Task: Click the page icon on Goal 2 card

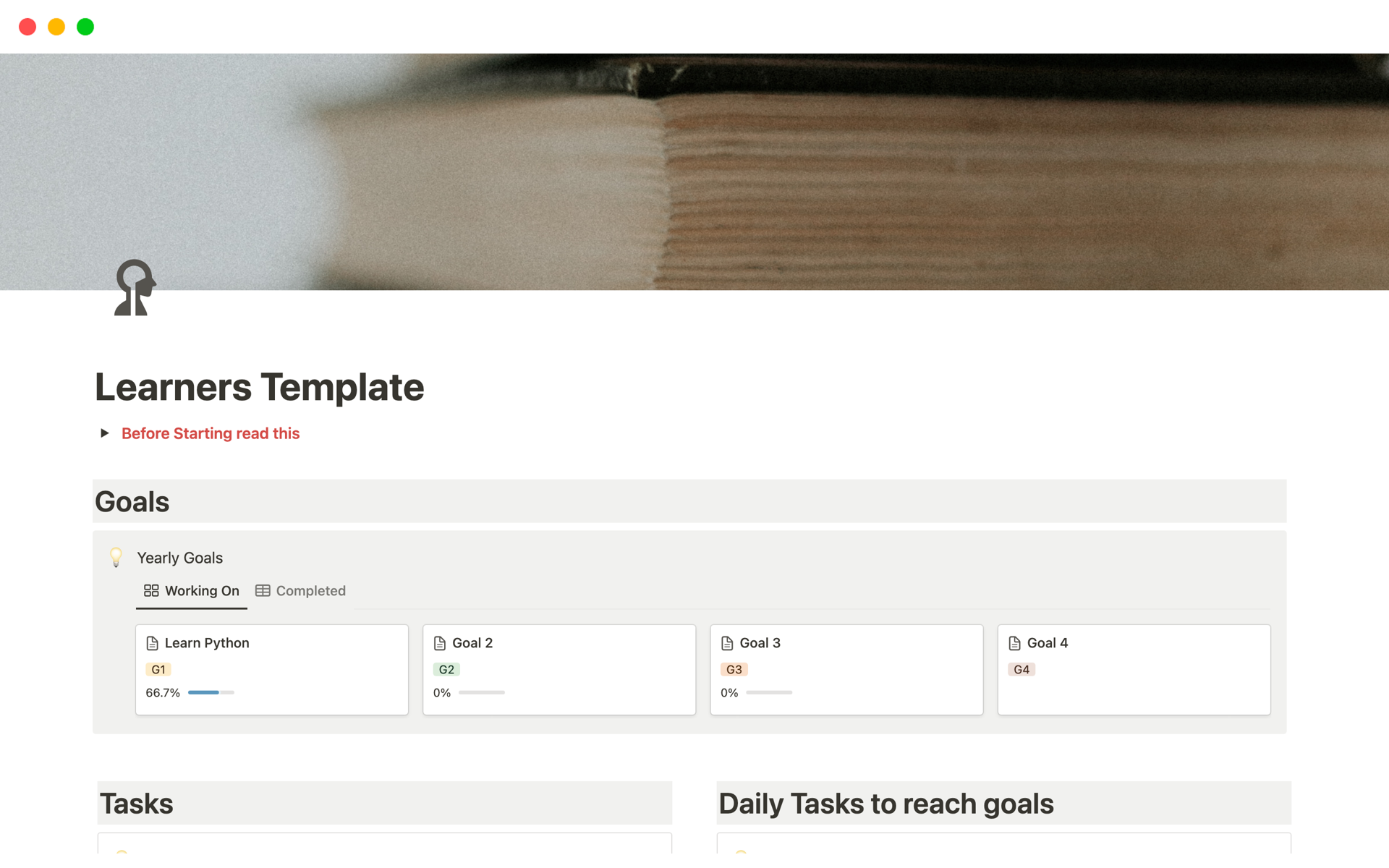Action: click(x=439, y=643)
